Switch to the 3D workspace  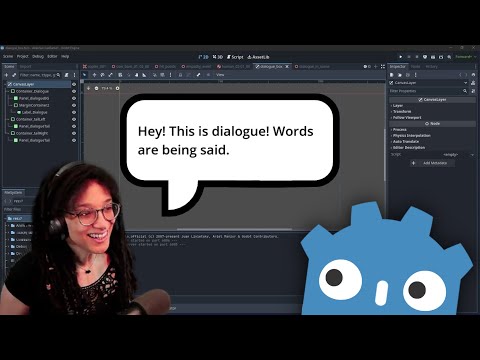(217, 57)
